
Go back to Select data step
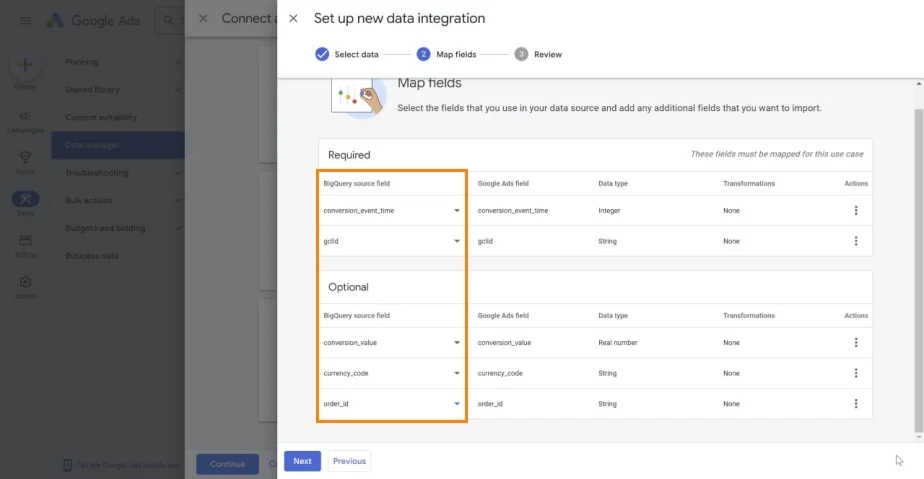pyautogui.click(x=347, y=54)
